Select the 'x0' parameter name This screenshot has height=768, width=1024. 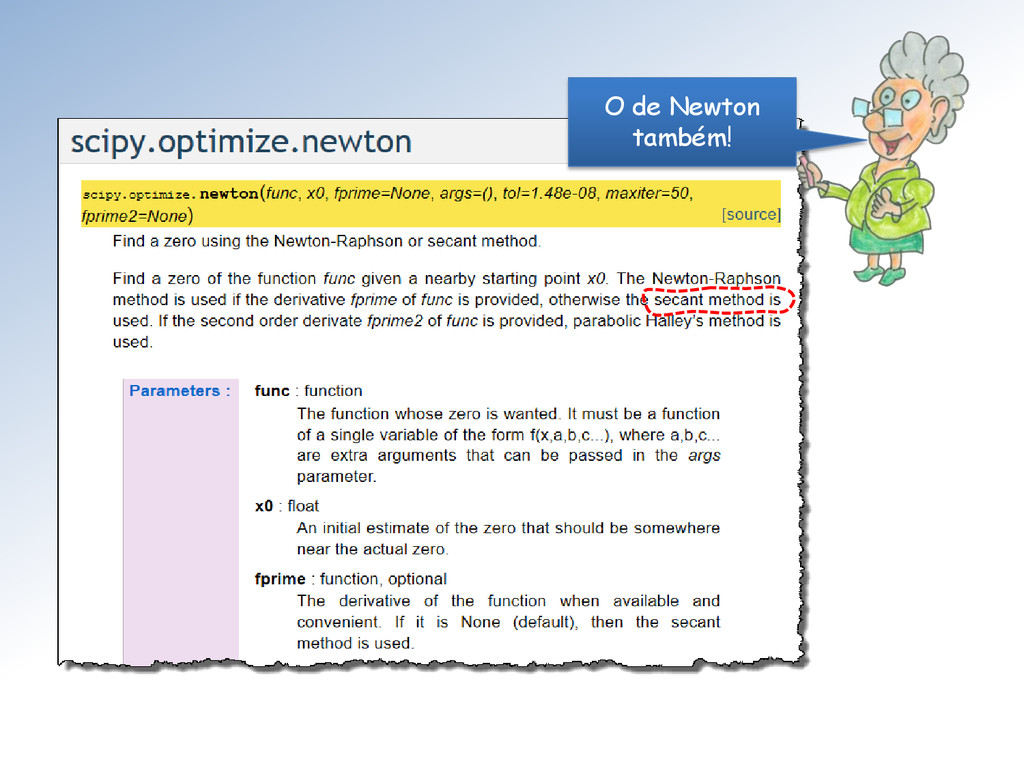tap(264, 506)
